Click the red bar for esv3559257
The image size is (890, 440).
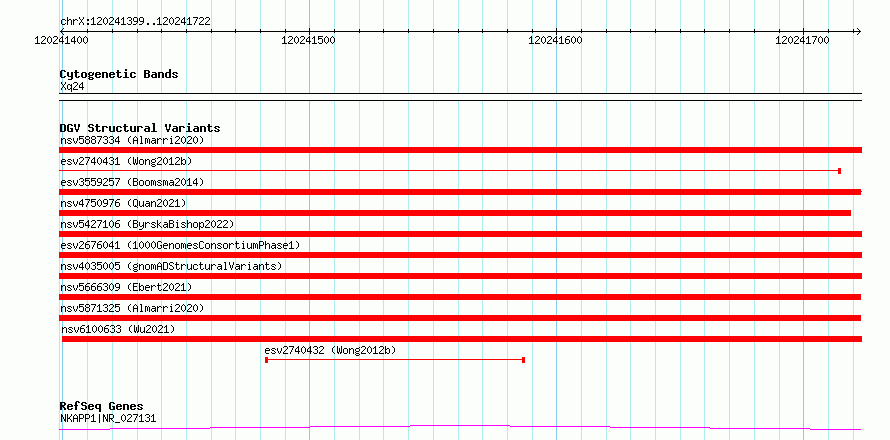461,192
